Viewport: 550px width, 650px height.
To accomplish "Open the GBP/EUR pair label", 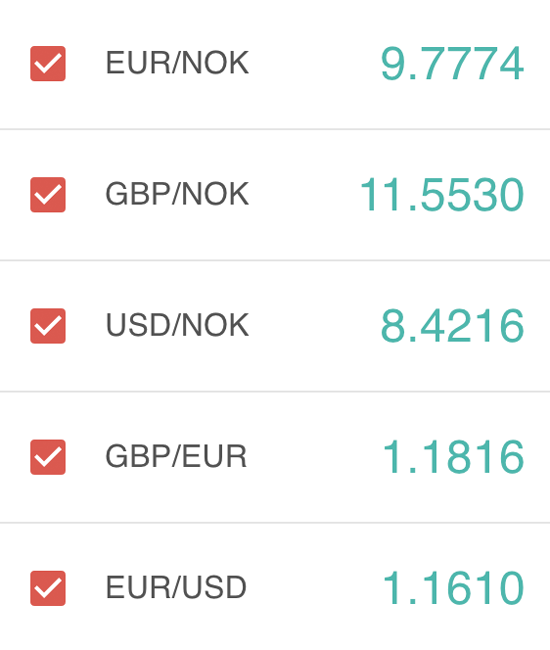I will 176,456.
